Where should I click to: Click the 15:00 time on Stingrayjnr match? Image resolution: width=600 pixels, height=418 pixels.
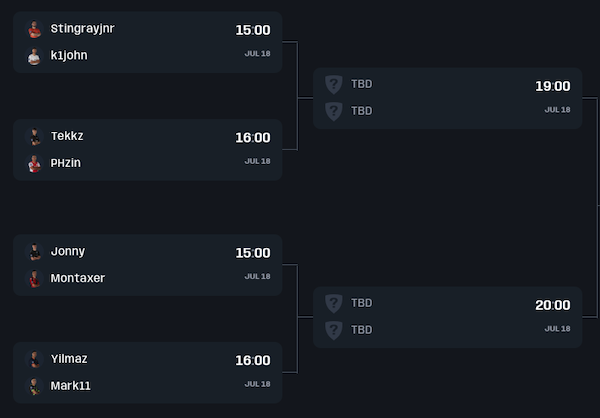pyautogui.click(x=253, y=30)
